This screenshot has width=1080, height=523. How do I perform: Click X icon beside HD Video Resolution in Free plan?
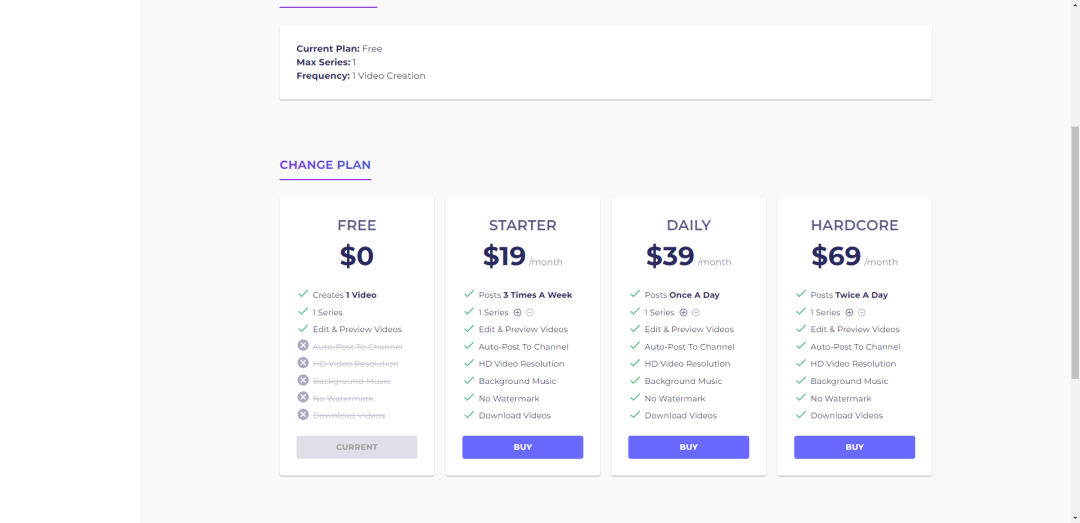(x=303, y=363)
